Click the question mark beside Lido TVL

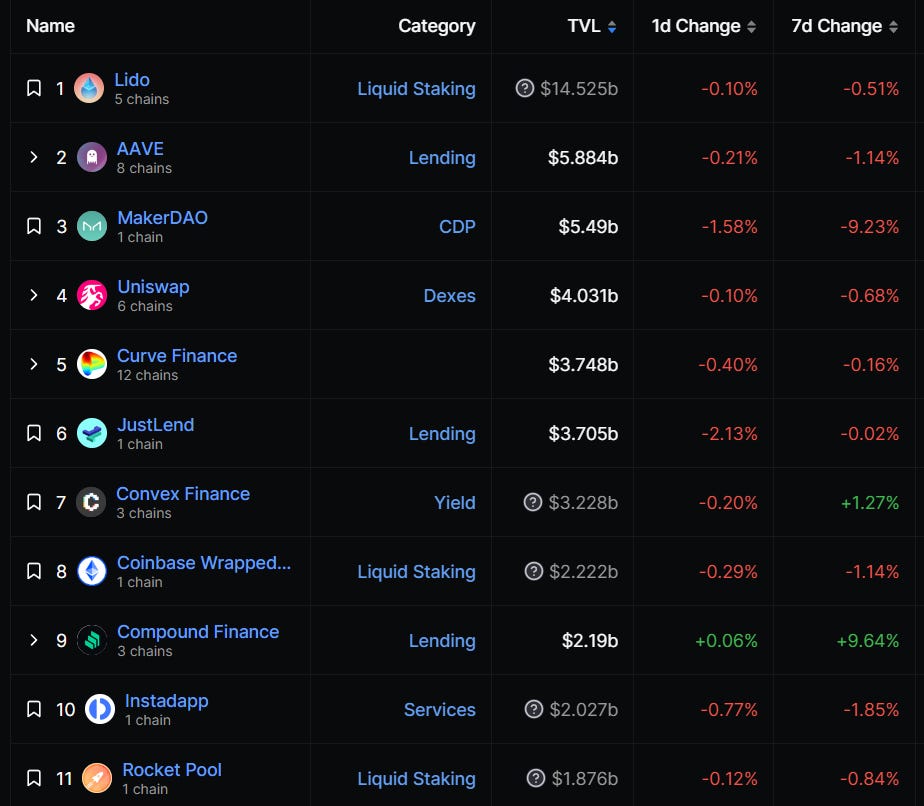coord(524,88)
